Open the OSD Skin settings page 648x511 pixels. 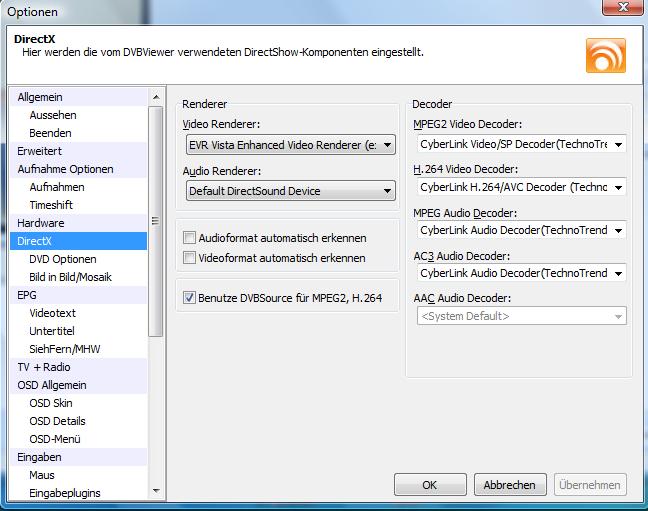51,403
